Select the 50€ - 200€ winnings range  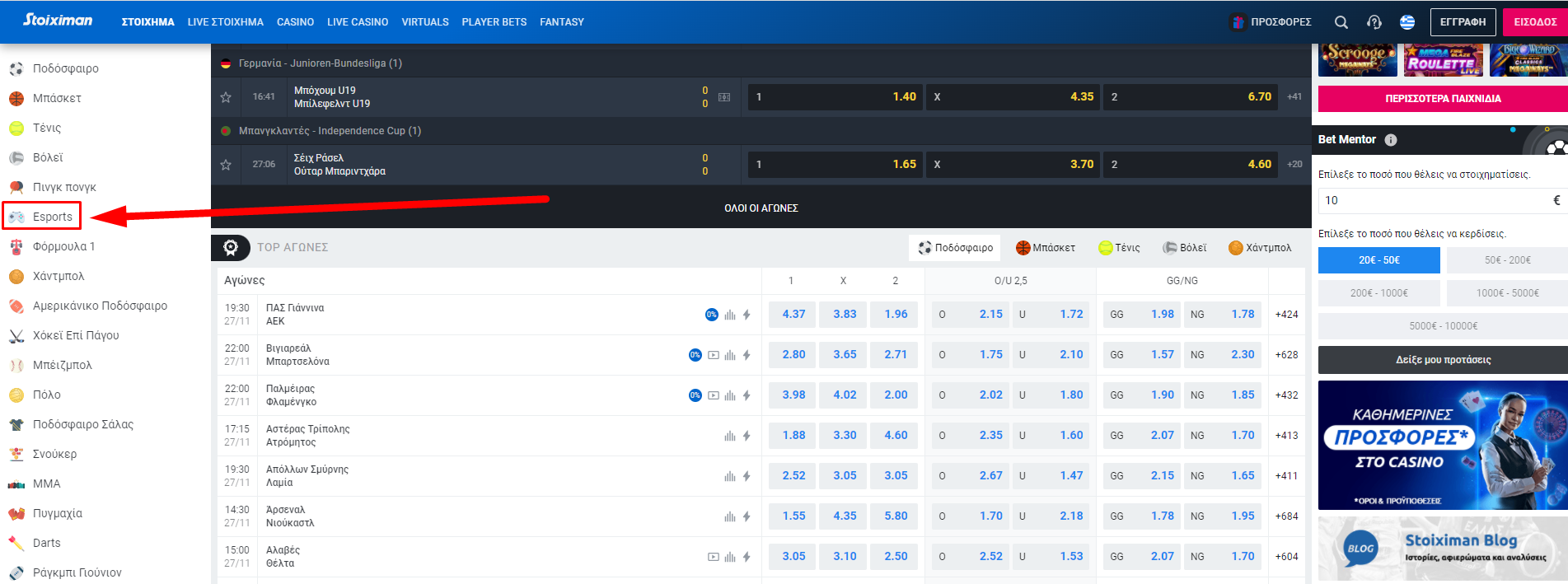pyautogui.click(x=1508, y=260)
